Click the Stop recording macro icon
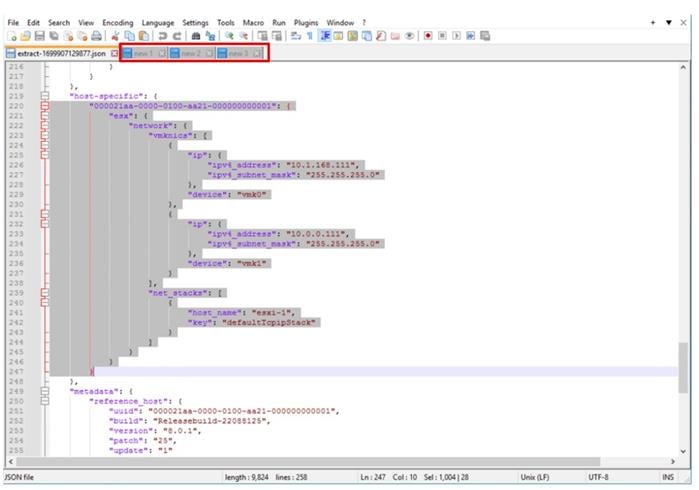This screenshot has height=490, width=699. (x=442, y=36)
